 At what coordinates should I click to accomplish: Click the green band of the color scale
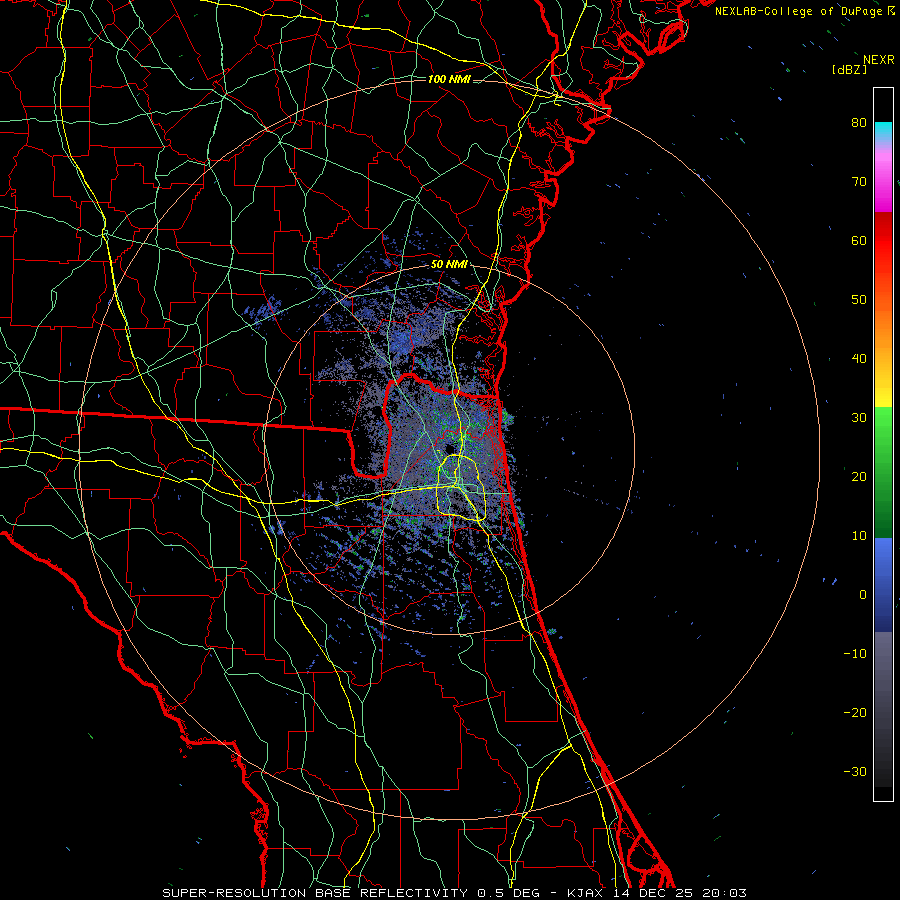pyautogui.click(x=883, y=472)
